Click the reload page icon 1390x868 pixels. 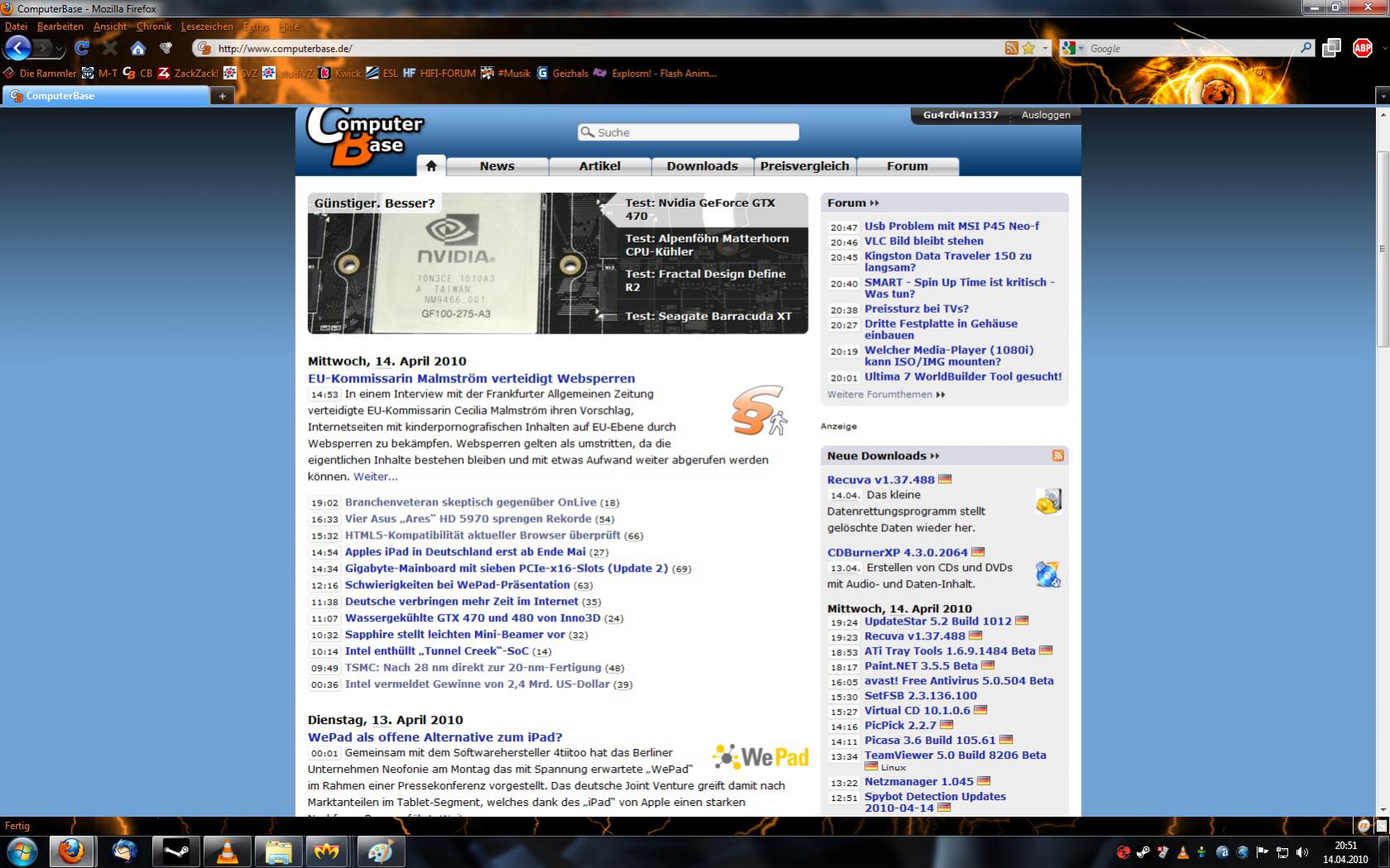(81, 48)
